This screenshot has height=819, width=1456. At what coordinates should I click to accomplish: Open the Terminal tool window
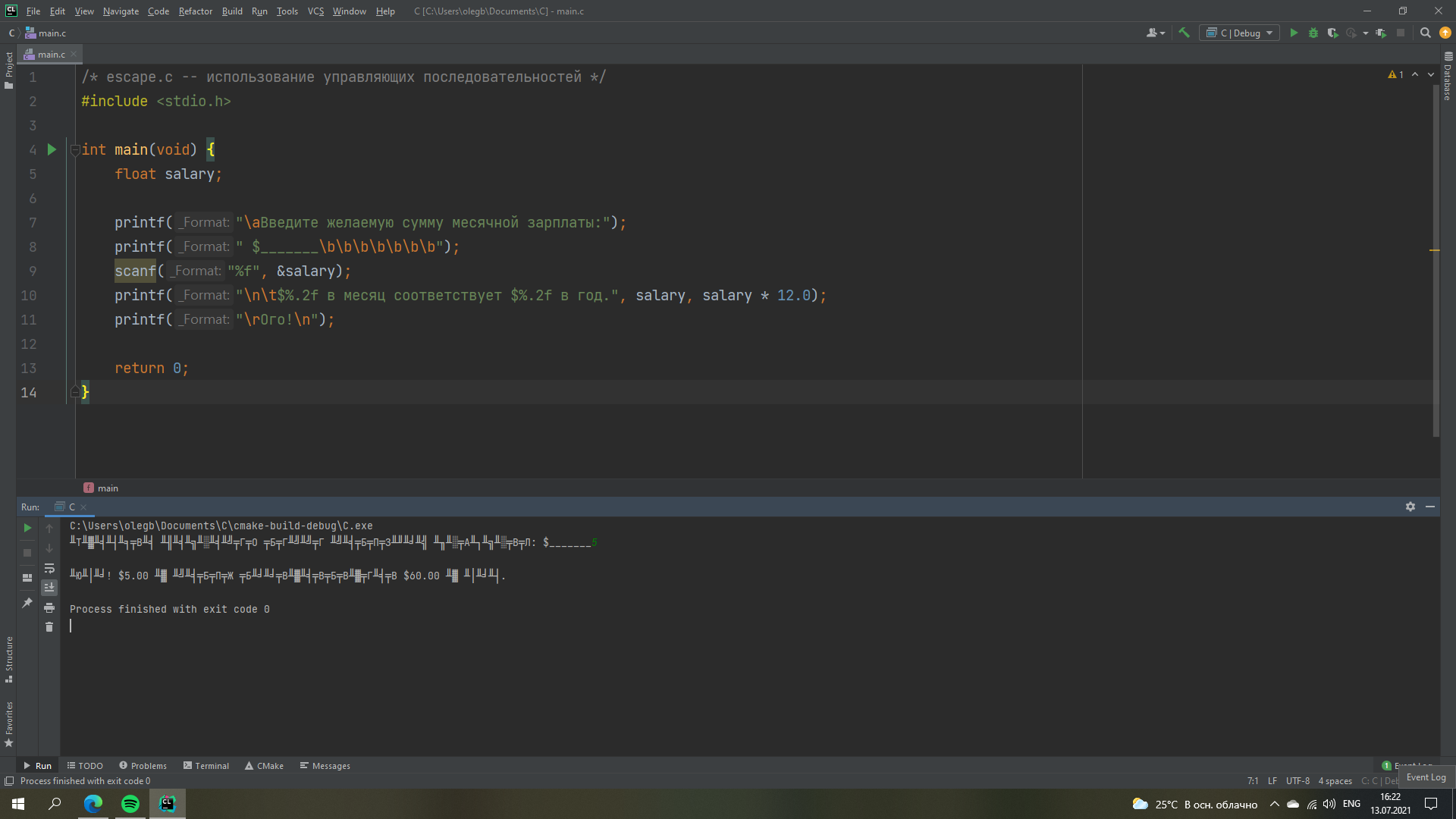[206, 766]
